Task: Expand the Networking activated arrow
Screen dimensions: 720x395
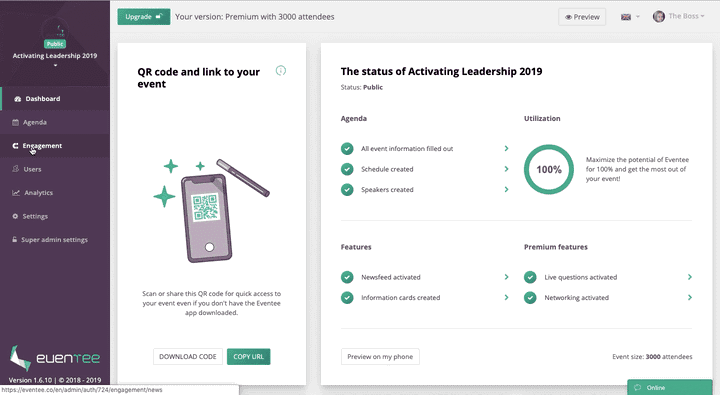Action: [x=690, y=298]
